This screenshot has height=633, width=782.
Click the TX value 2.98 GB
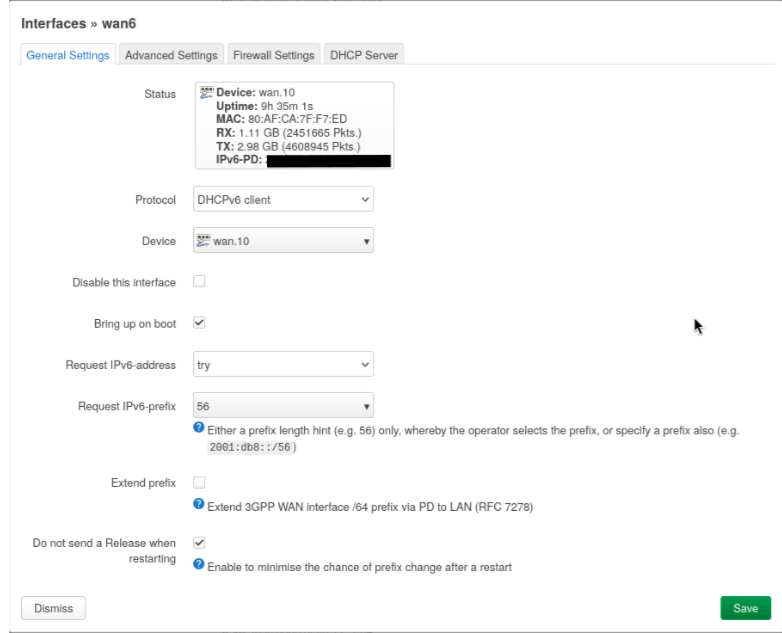258,147
